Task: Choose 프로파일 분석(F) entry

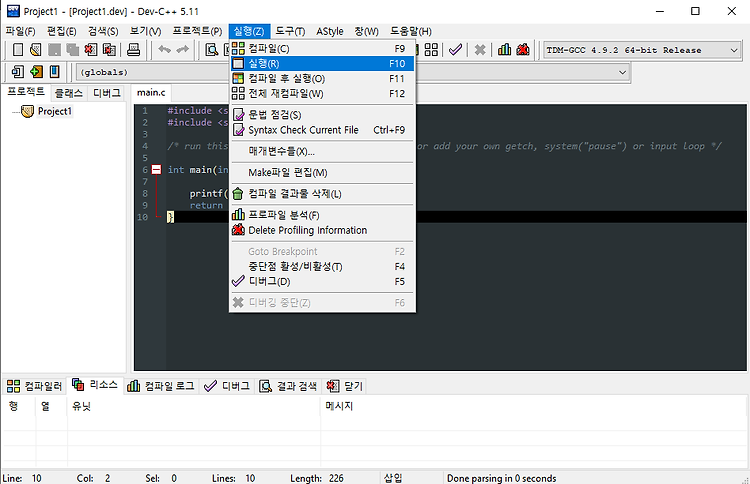Action: [x=322, y=215]
